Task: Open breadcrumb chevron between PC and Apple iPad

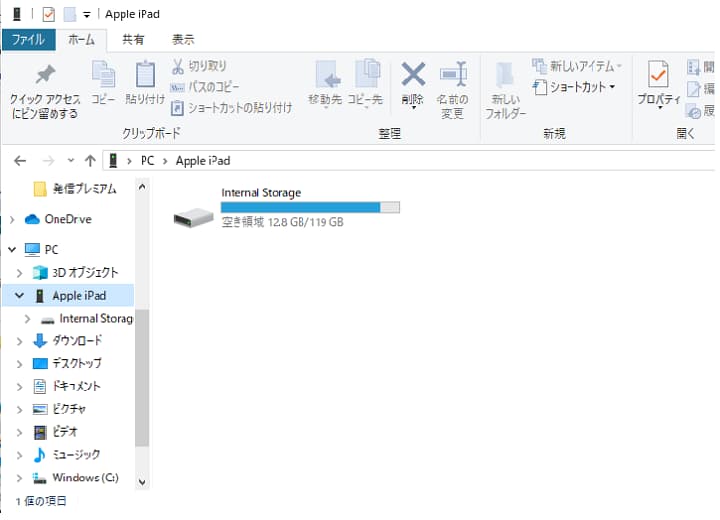Action: 165,161
